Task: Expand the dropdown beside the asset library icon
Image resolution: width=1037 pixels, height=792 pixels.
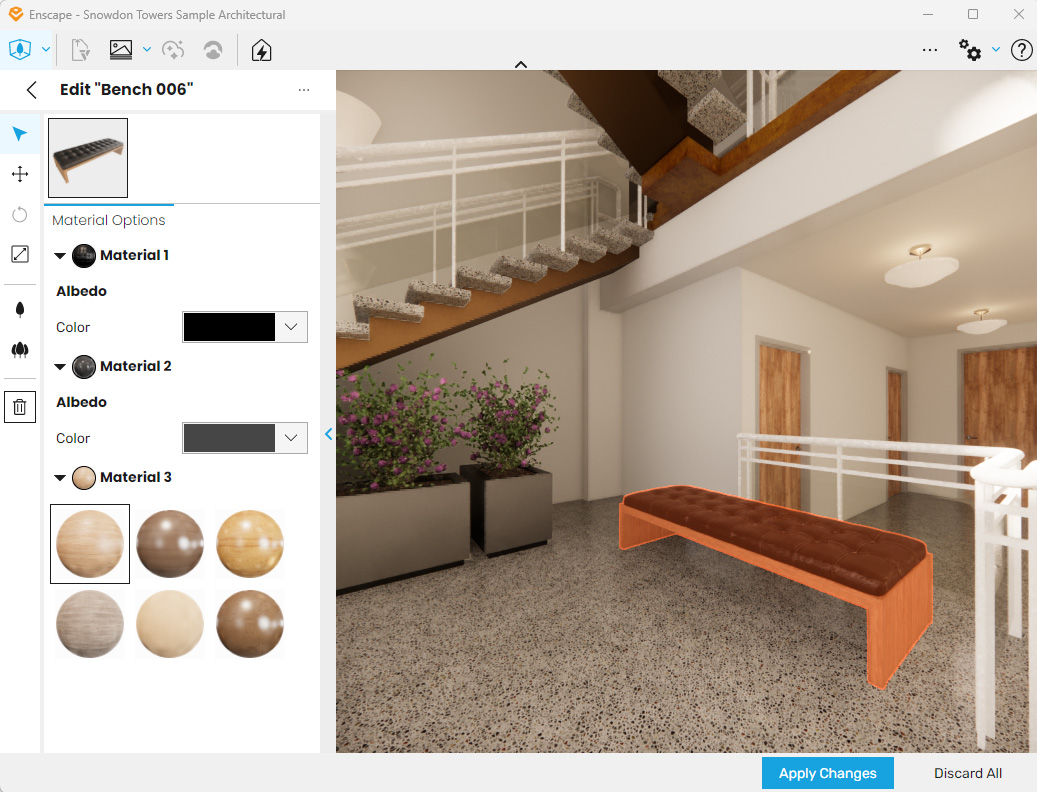Action: tap(46, 50)
